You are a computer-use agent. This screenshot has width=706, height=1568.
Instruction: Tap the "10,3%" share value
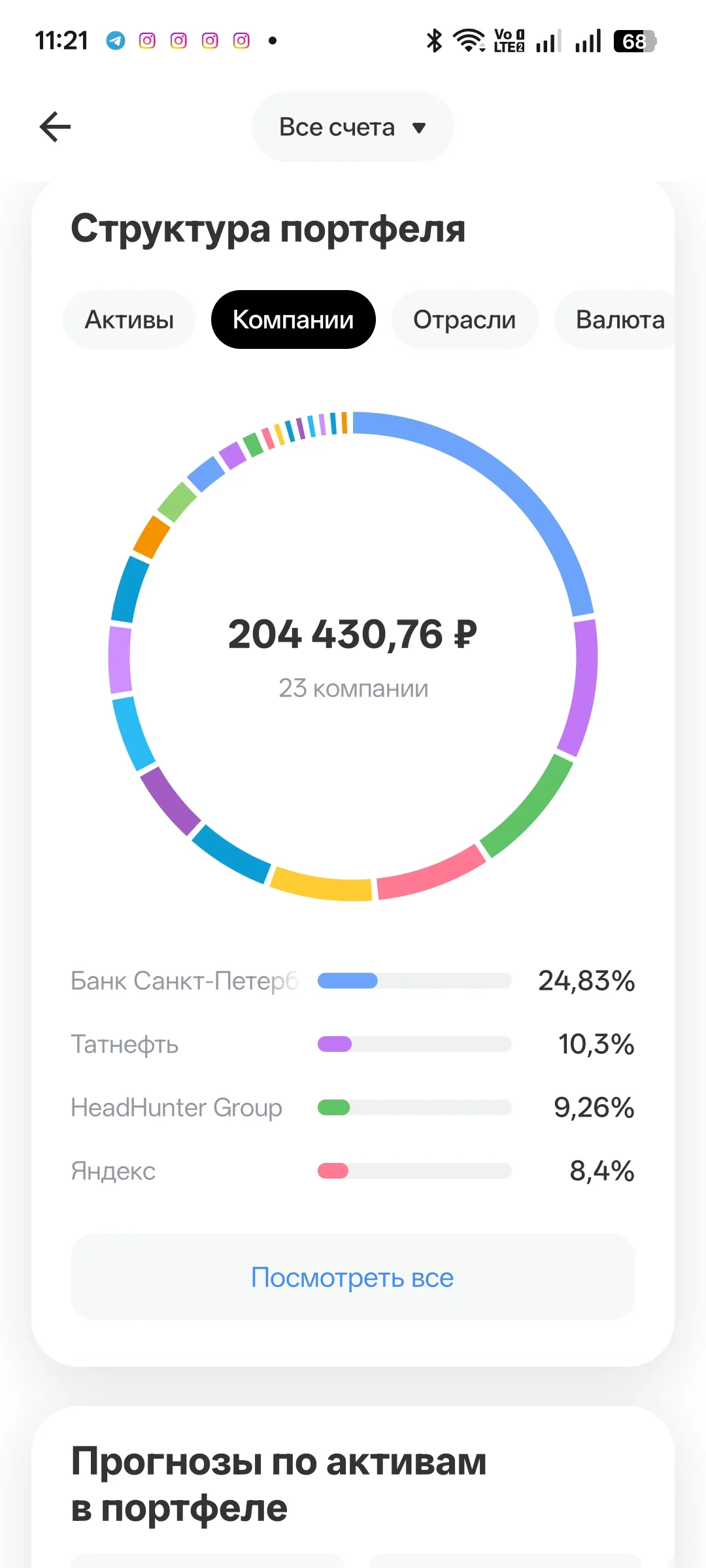(x=596, y=1044)
